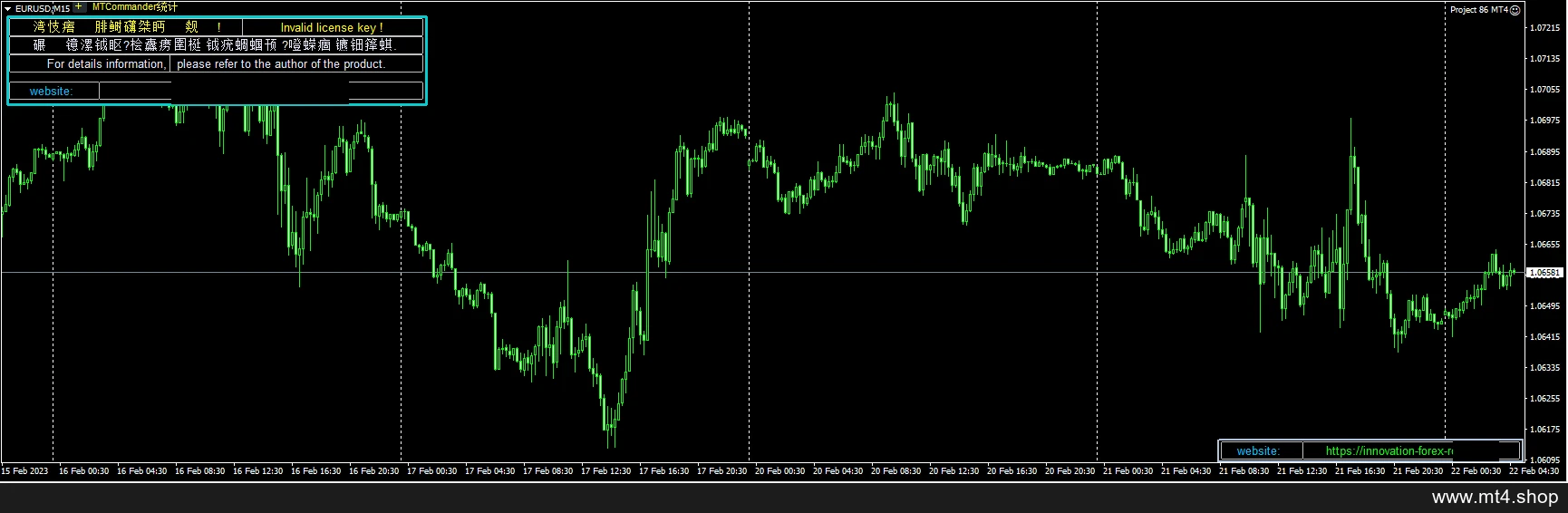Click '21 Feb 00:30' on the time axis
This screenshot has height=513, width=1568.
click(x=1128, y=471)
